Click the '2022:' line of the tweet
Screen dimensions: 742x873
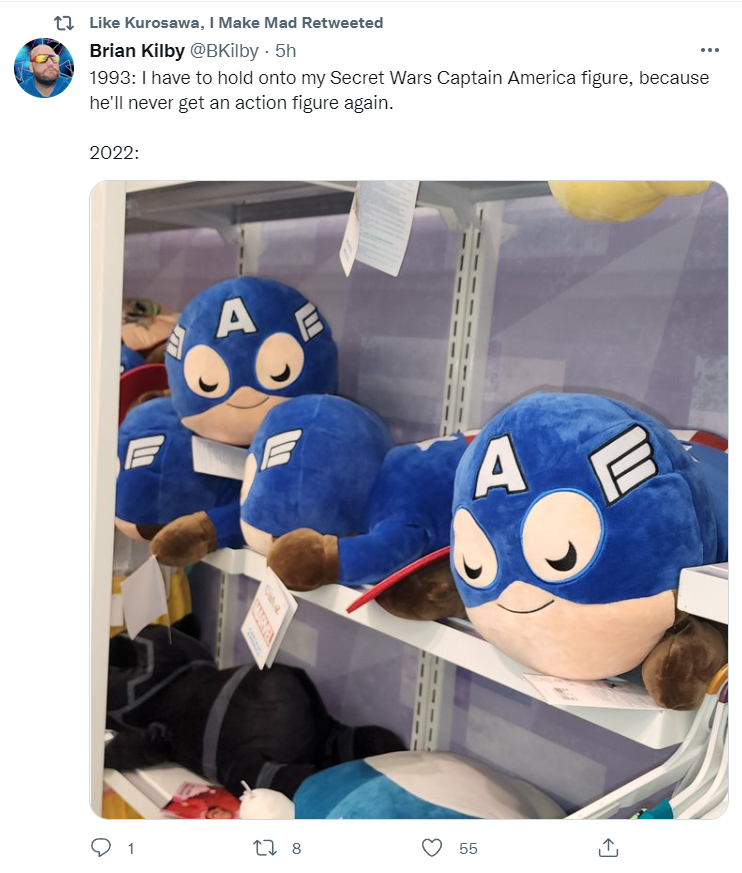pyautogui.click(x=114, y=153)
